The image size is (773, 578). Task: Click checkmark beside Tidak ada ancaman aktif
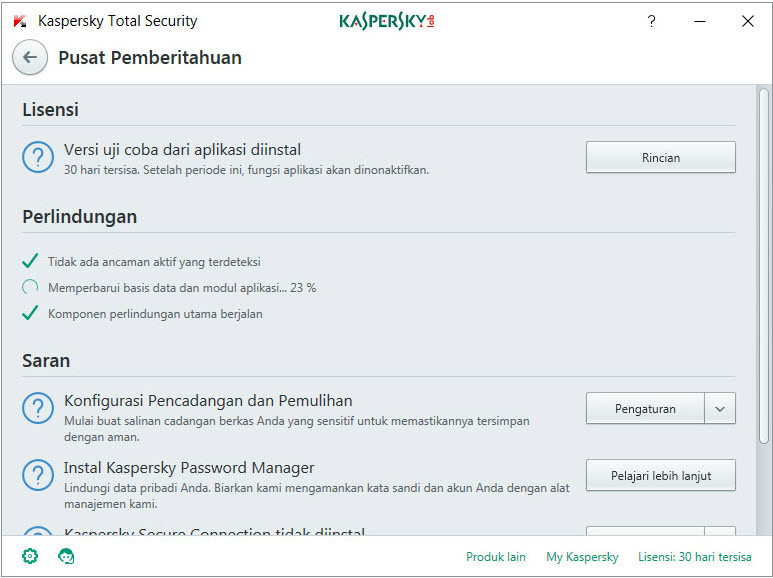click(30, 262)
